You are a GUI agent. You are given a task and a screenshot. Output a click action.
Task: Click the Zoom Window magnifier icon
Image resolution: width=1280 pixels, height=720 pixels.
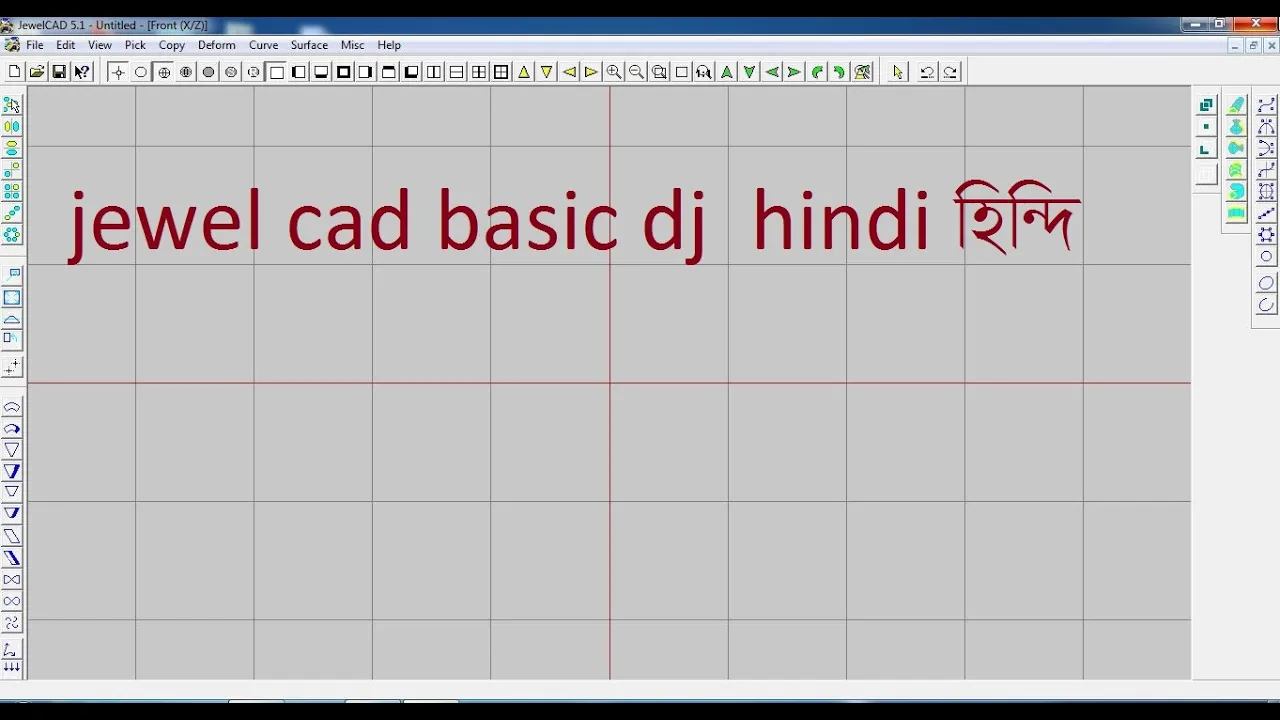tap(659, 72)
